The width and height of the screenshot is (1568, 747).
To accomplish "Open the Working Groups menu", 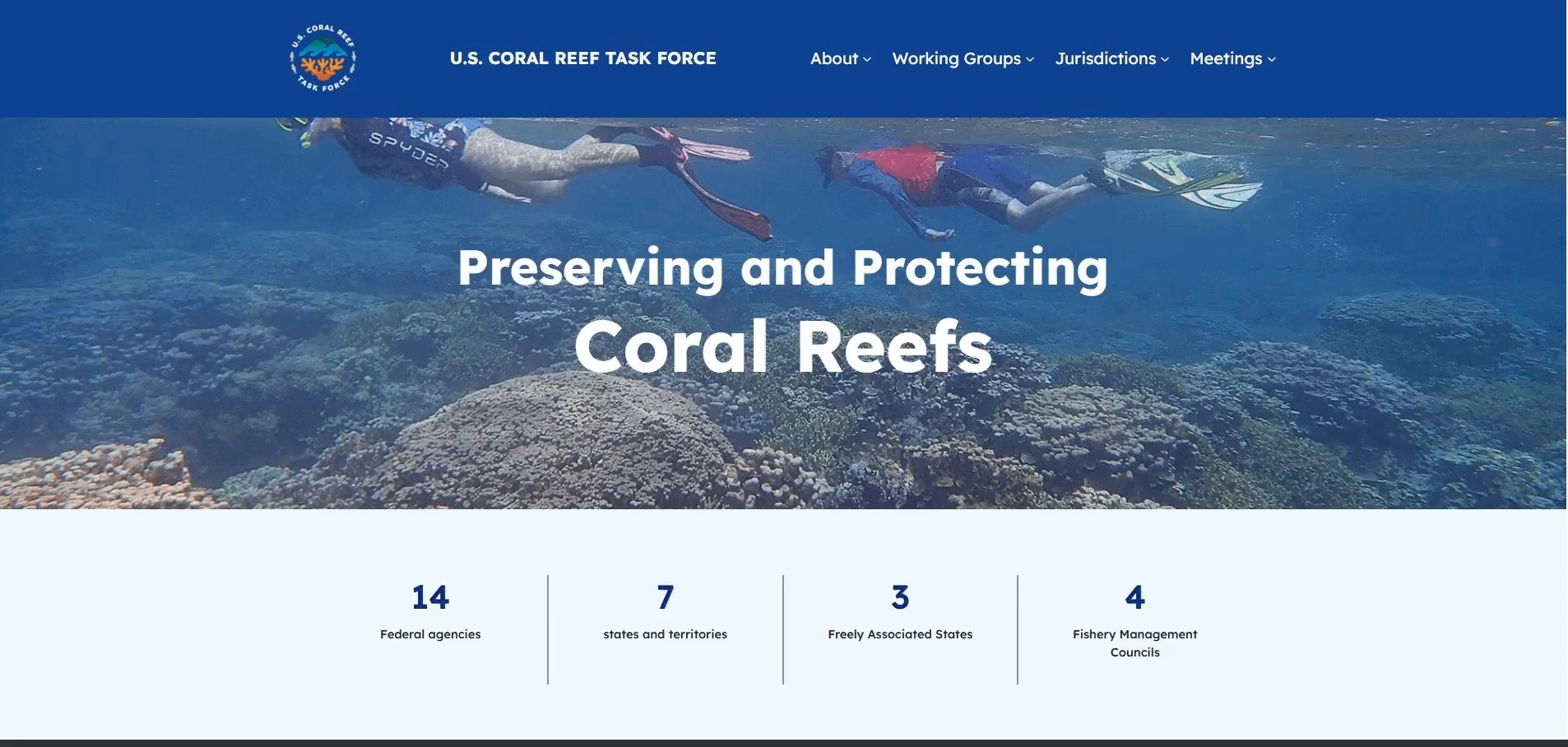I will coord(956,58).
